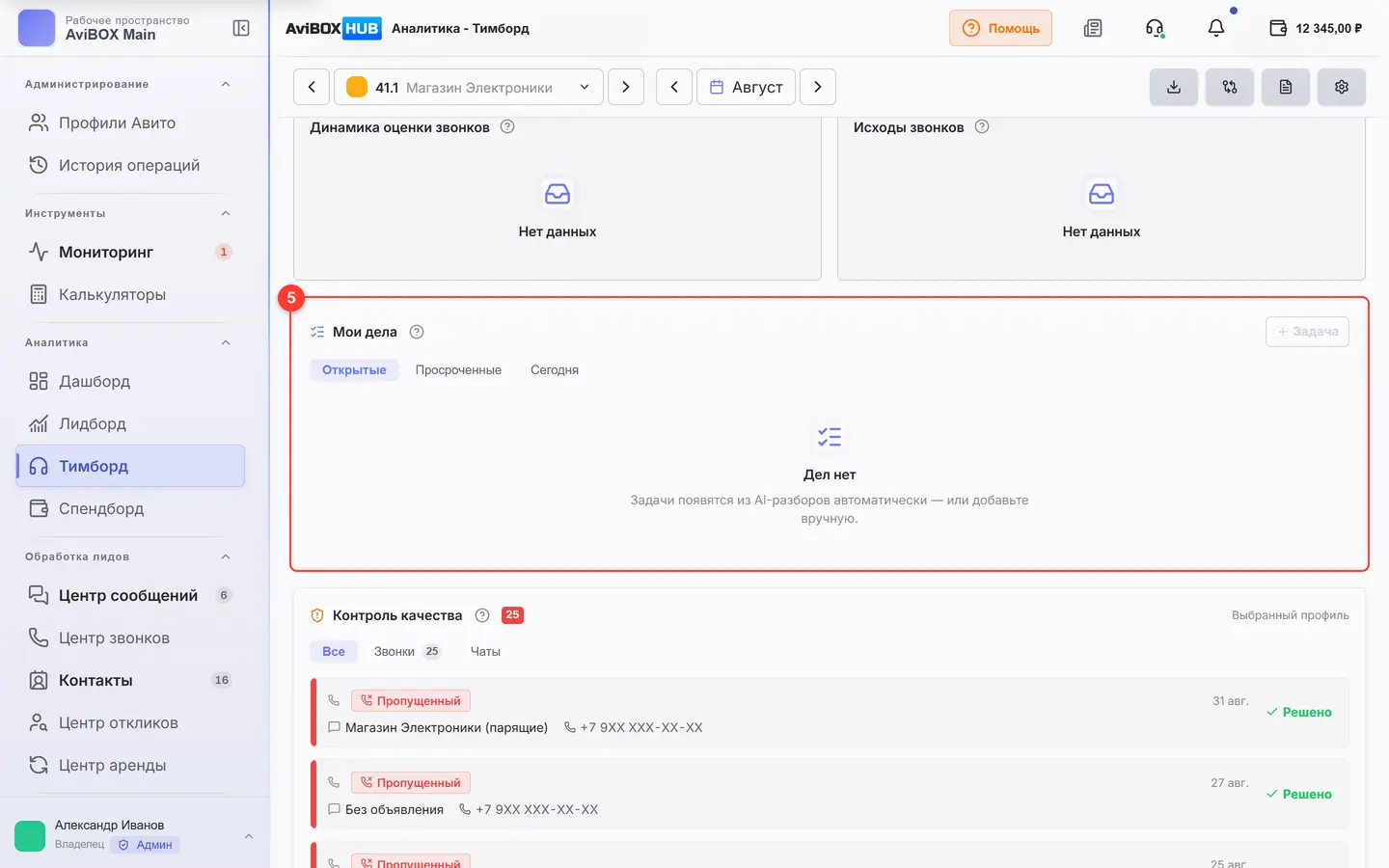
Task: Click the + Задача button
Action: click(1307, 332)
